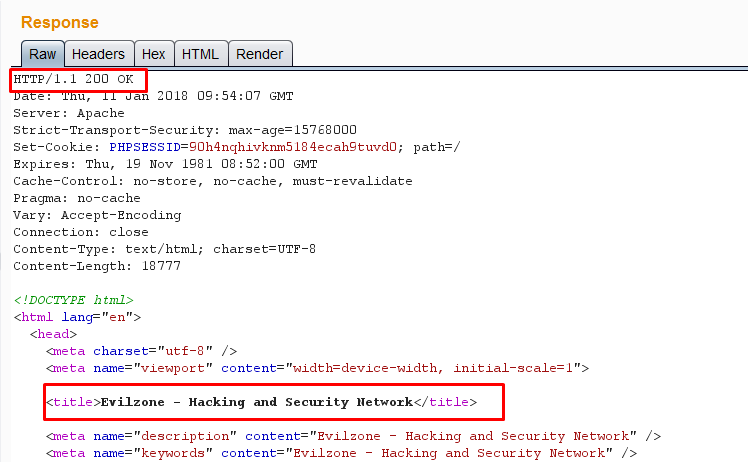
Task: Click the Expires header line
Action: [x=165, y=164]
